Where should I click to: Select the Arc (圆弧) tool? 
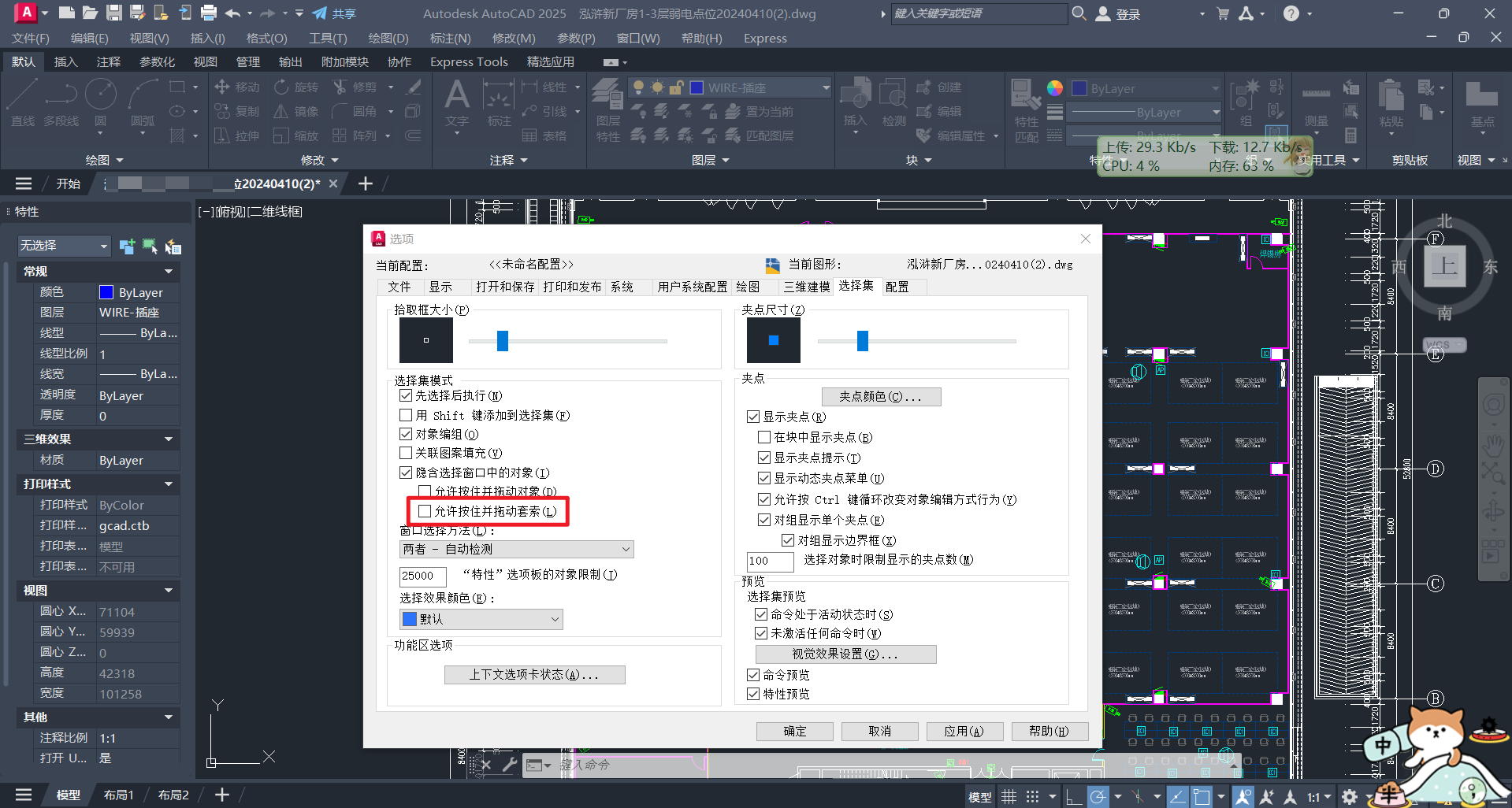coord(143,102)
